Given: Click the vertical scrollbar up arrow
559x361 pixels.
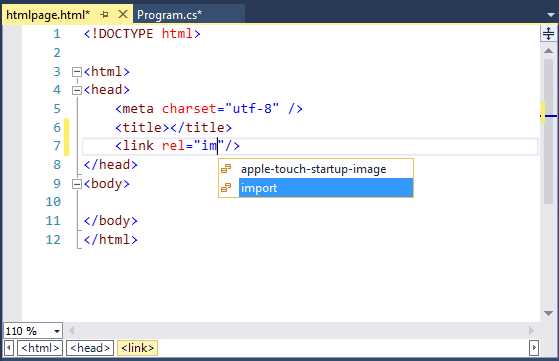Looking at the screenshot, I should [x=548, y=51].
